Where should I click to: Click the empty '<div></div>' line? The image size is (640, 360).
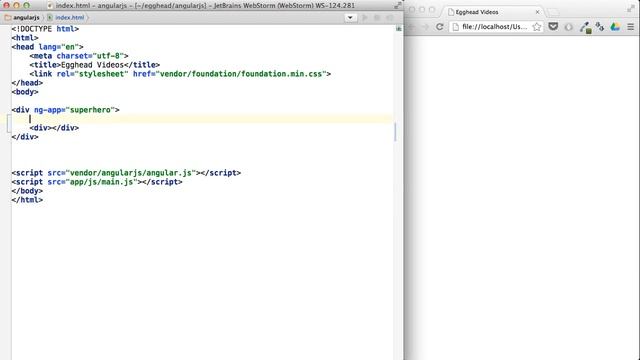pyautogui.click(x=54, y=128)
